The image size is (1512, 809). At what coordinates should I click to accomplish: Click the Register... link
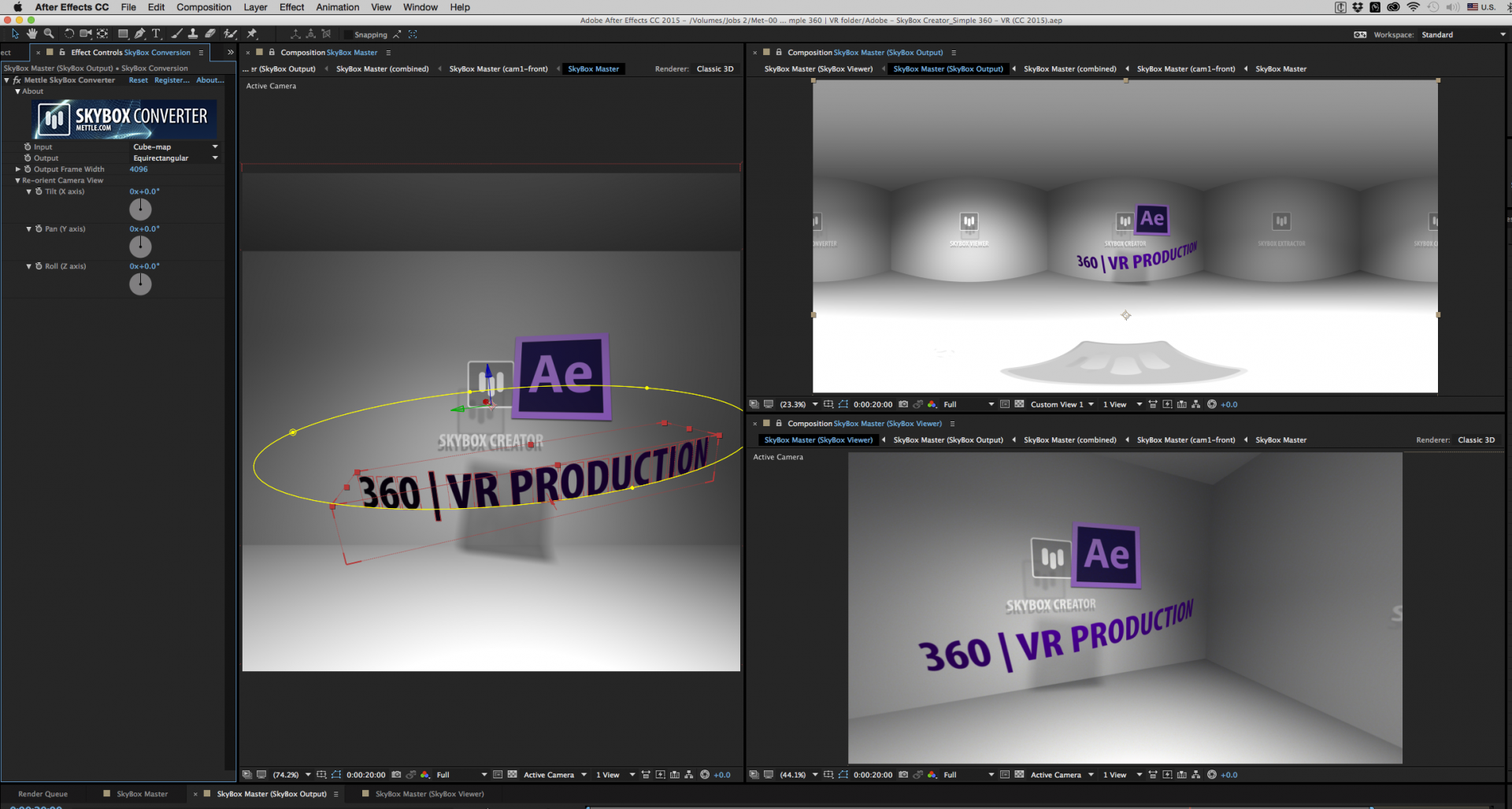click(172, 80)
